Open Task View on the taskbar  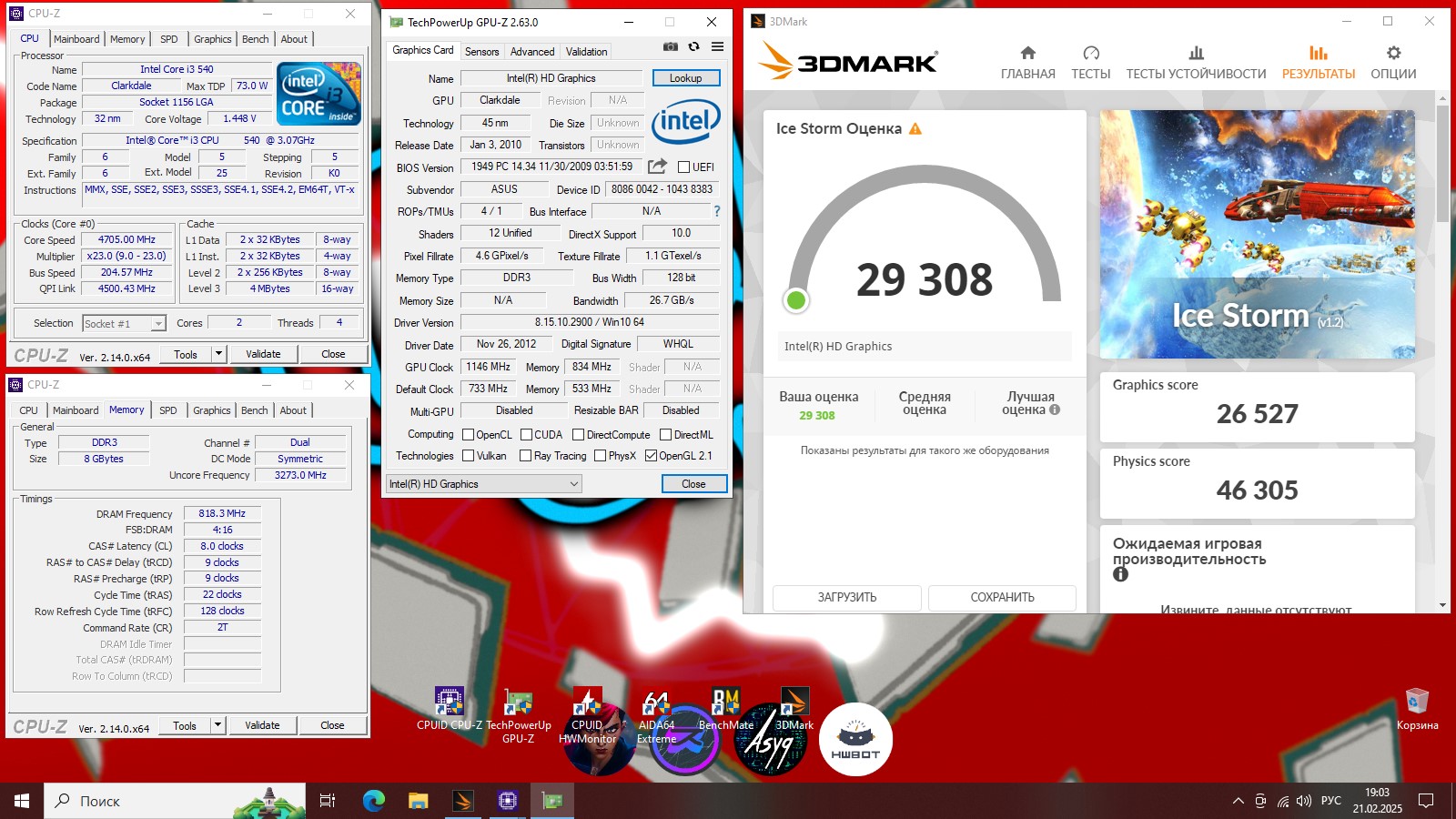click(x=328, y=801)
